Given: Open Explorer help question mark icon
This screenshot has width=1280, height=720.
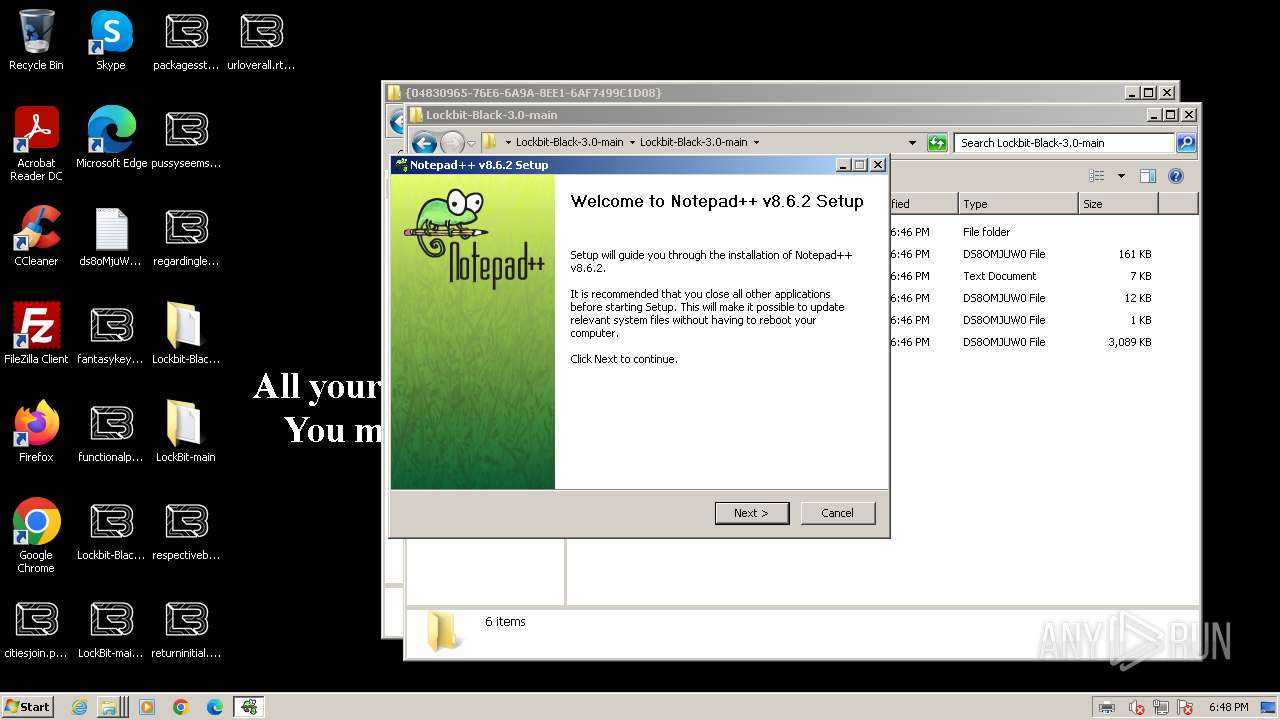Looking at the screenshot, I should pyautogui.click(x=1176, y=176).
